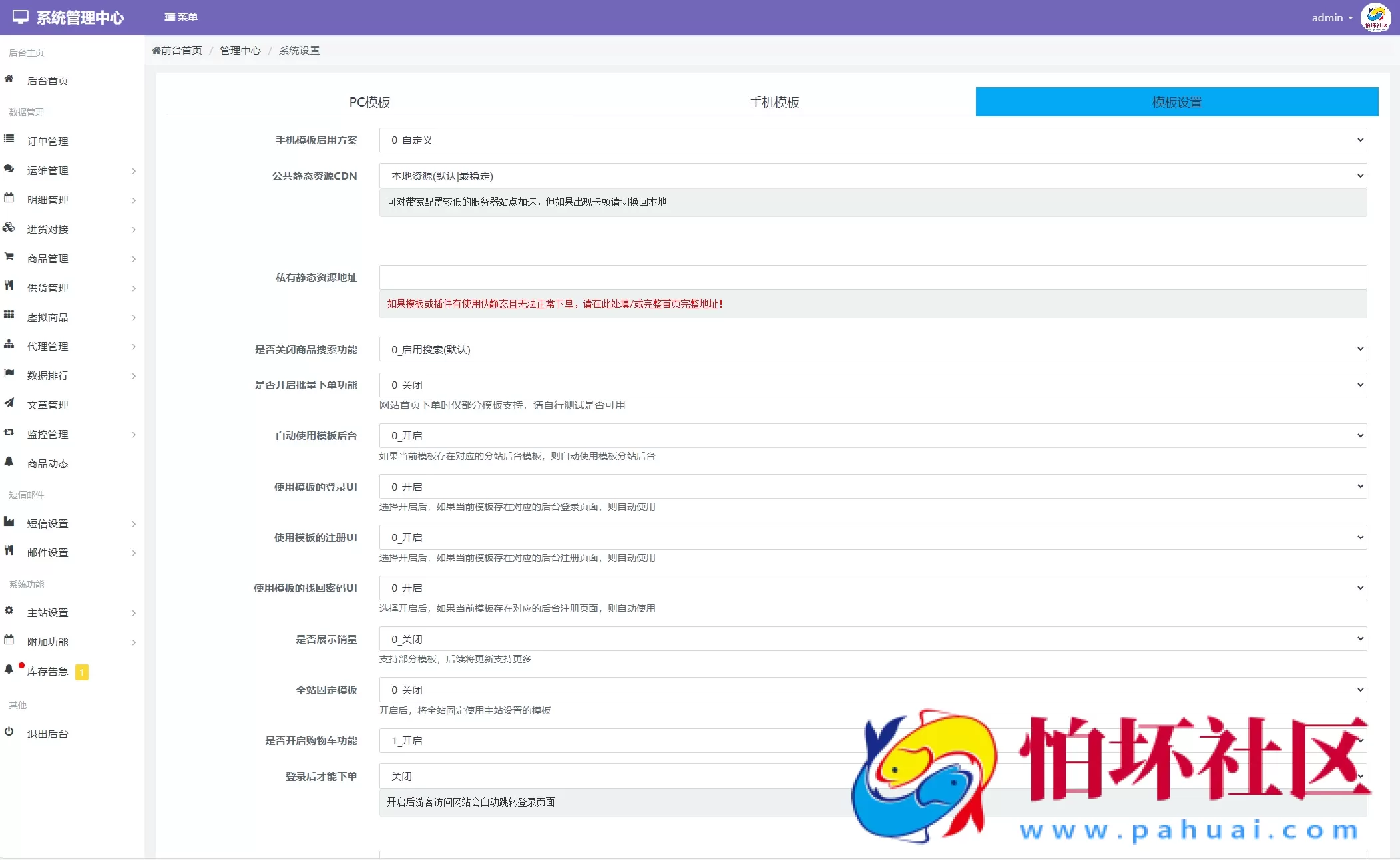Open the 手机模板启用方案 dropdown
This screenshot has height=860, width=1400.
[871, 140]
